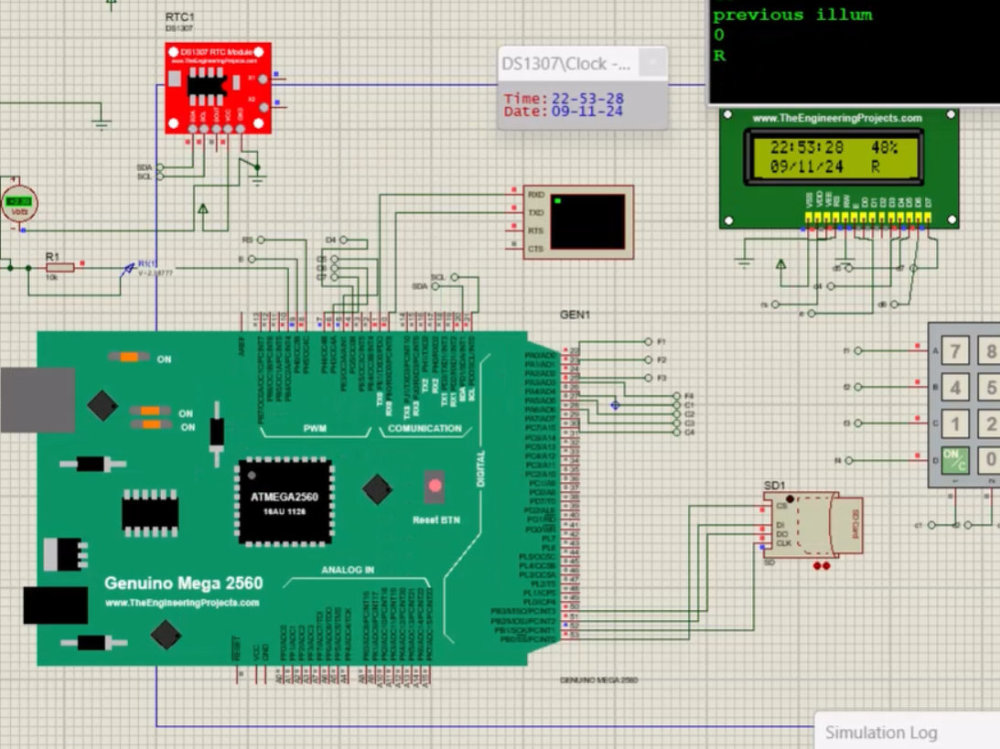Click the 'previous illum' line in terminal window
Viewport: 1000px width, 749px height.
coord(792,15)
